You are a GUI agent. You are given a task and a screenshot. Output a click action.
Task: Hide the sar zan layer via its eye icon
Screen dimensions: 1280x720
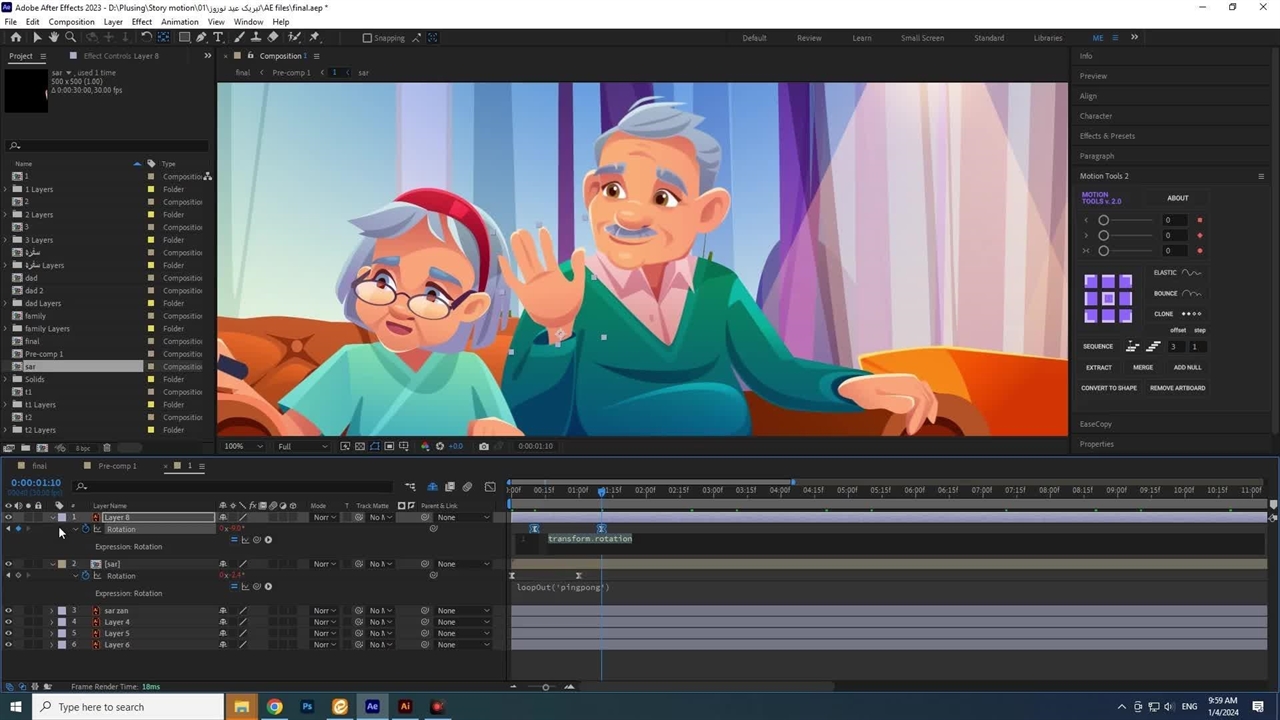[9, 611]
